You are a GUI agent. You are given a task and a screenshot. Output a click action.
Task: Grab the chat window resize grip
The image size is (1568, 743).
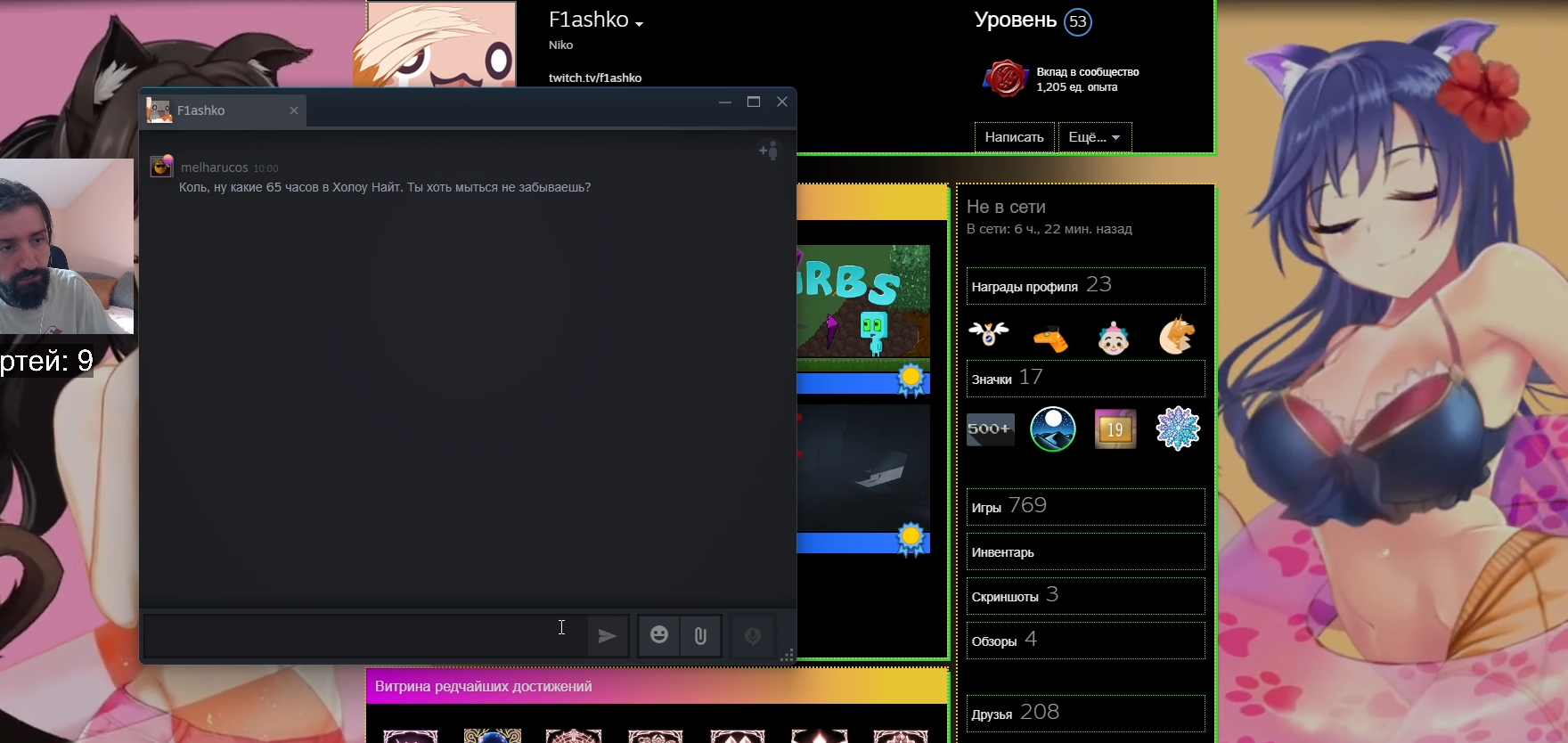pos(787,657)
